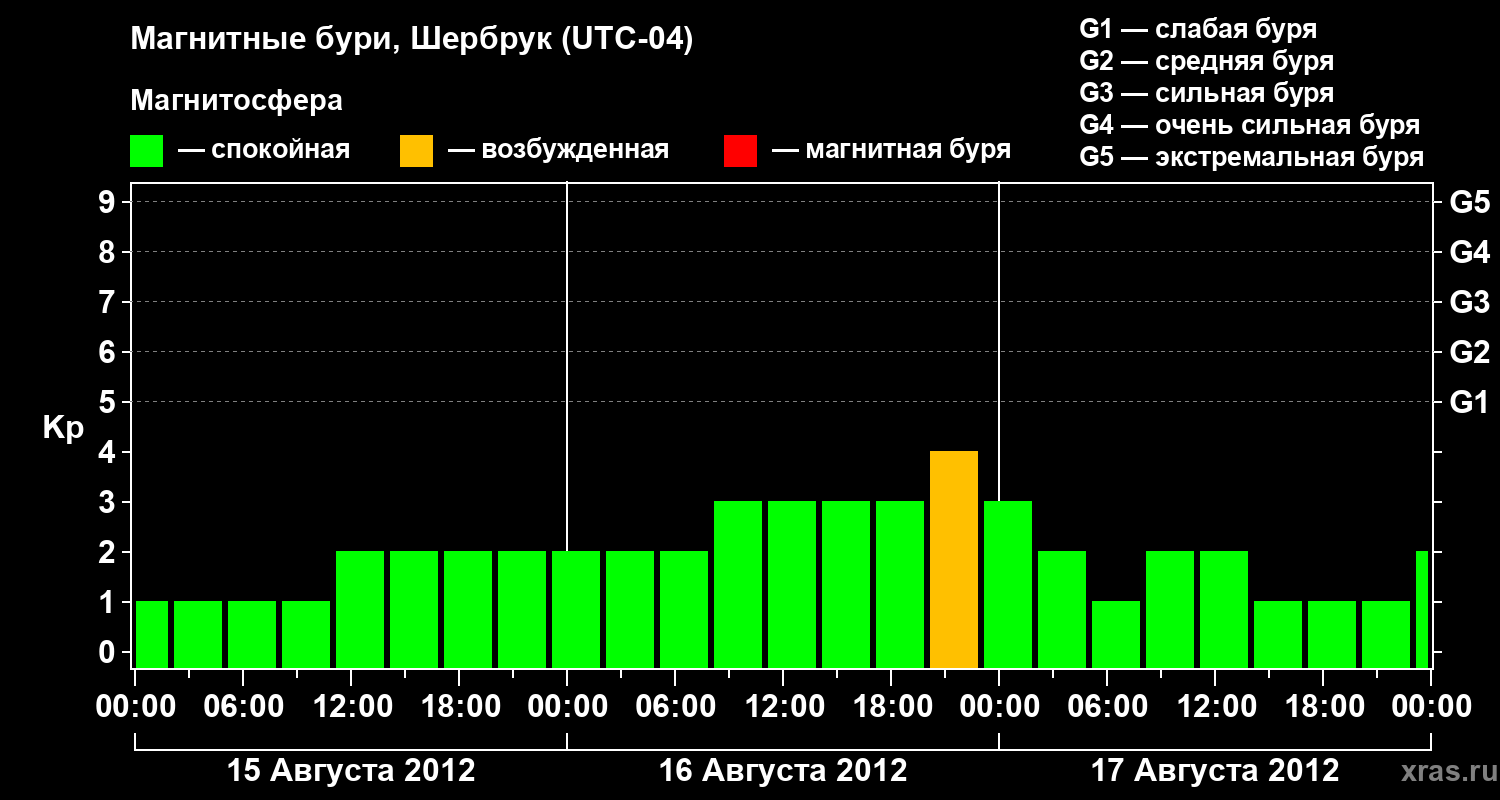
Task: Click the 'Kp' axis title
Action: [63, 428]
